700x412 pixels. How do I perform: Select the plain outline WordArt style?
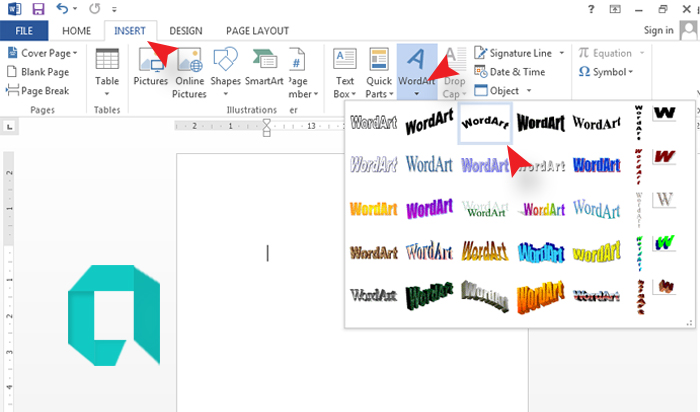click(x=374, y=122)
